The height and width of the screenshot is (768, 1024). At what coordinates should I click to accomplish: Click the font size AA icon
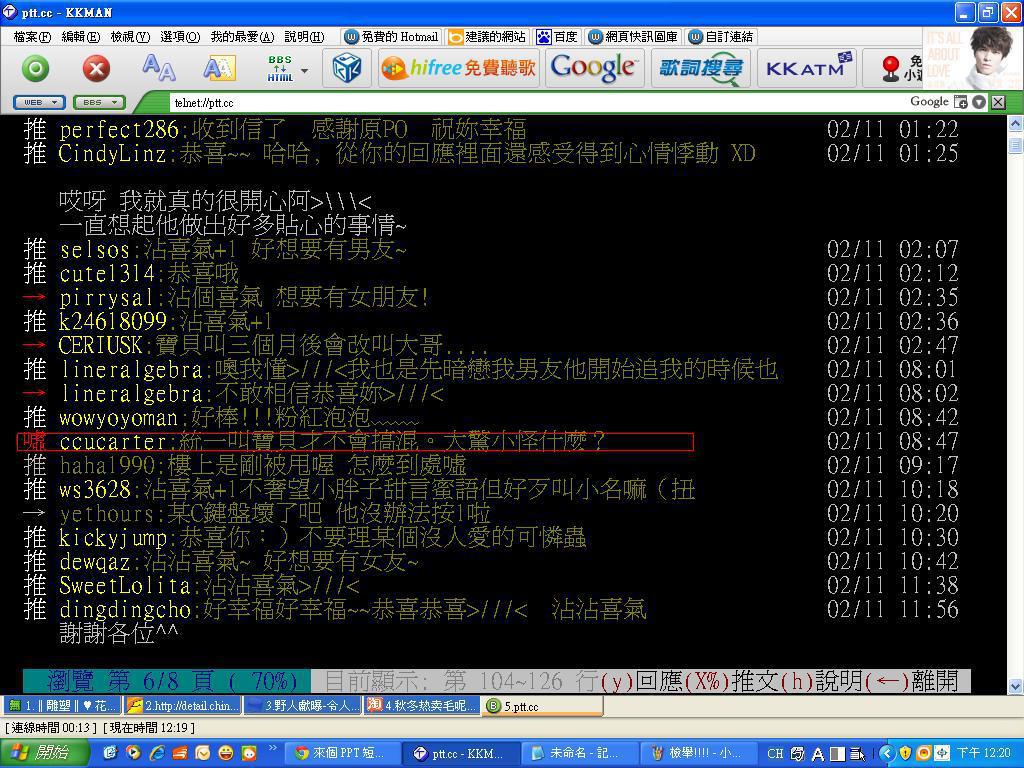click(x=159, y=67)
